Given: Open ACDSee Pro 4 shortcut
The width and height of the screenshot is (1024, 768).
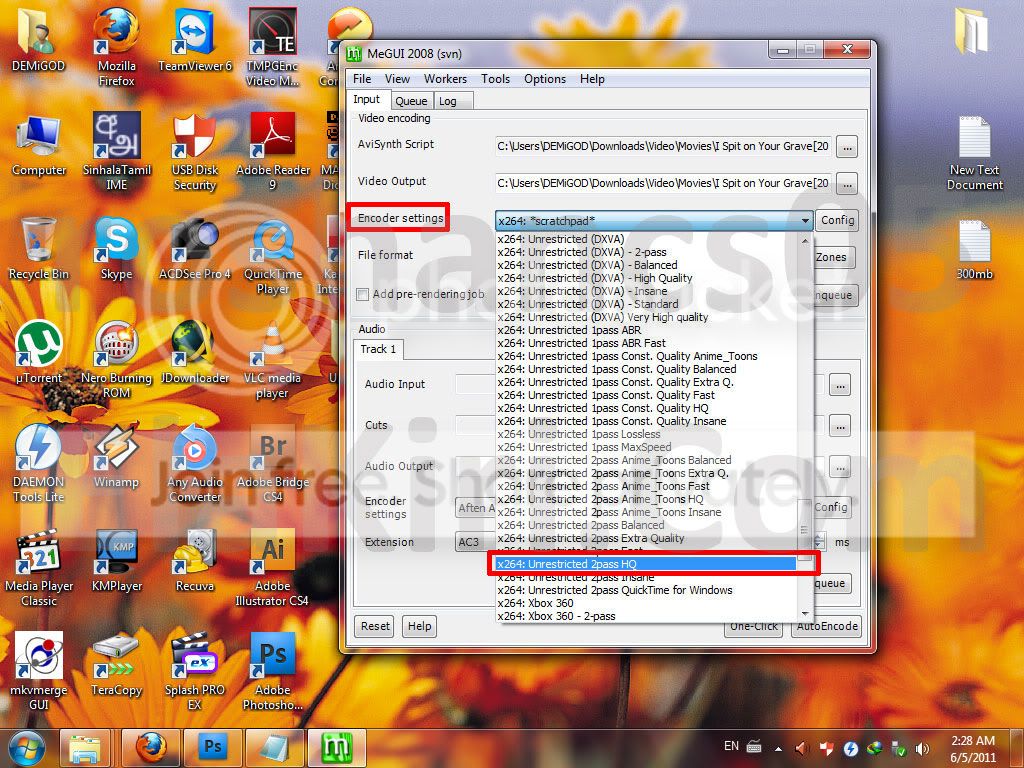Looking at the screenshot, I should pos(195,248).
